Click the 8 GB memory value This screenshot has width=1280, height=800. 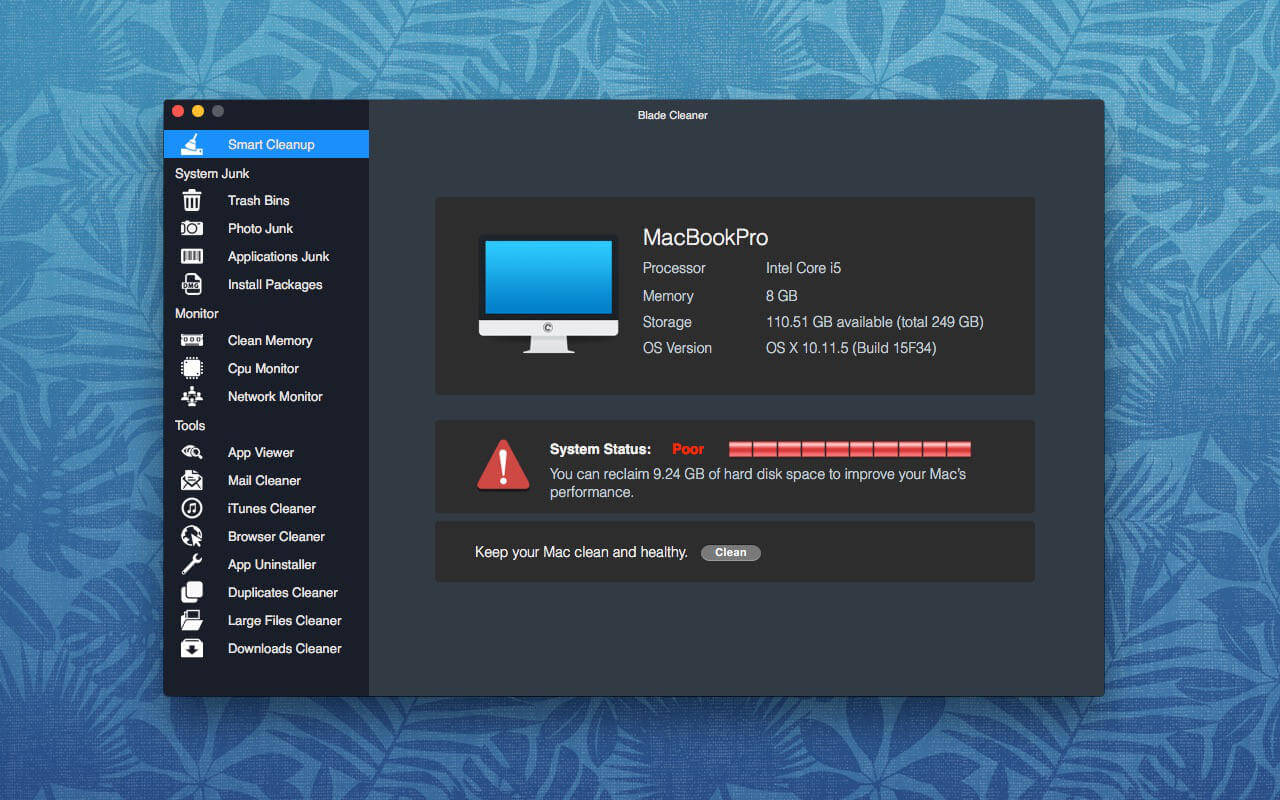782,296
